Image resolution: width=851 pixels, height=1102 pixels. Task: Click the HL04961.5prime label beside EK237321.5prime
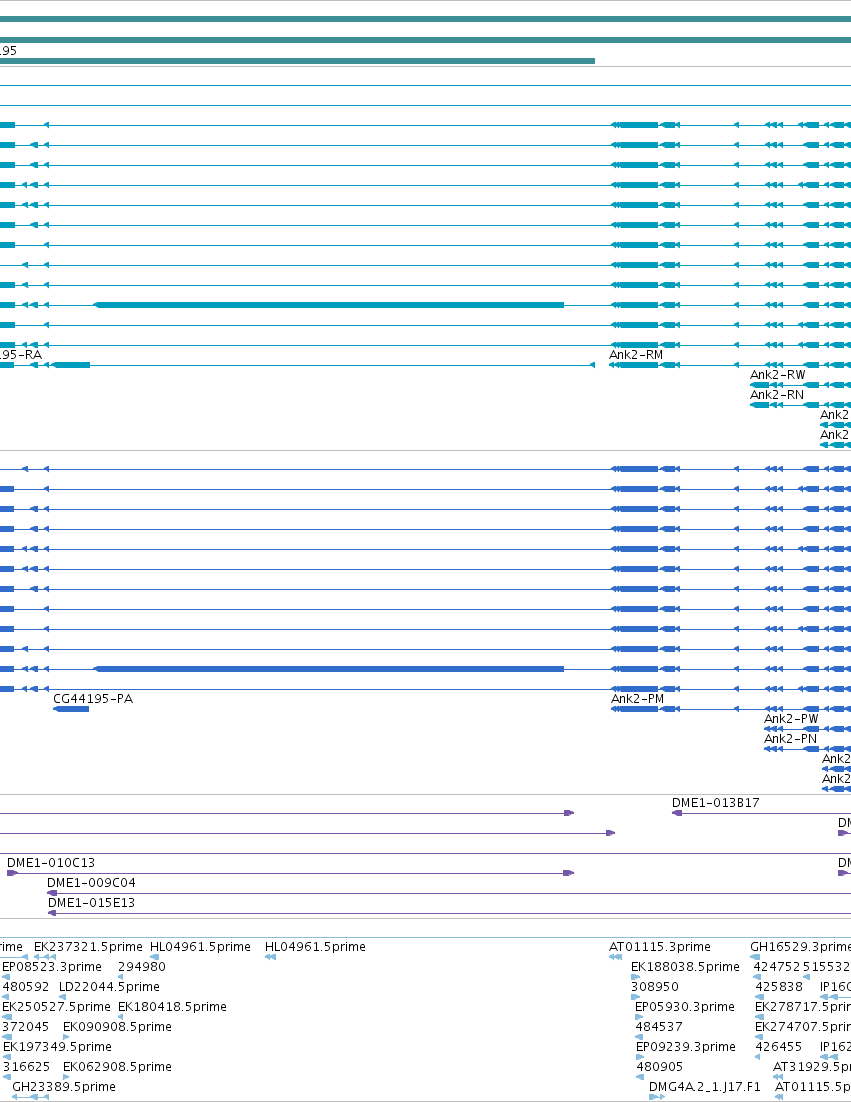(x=200, y=947)
